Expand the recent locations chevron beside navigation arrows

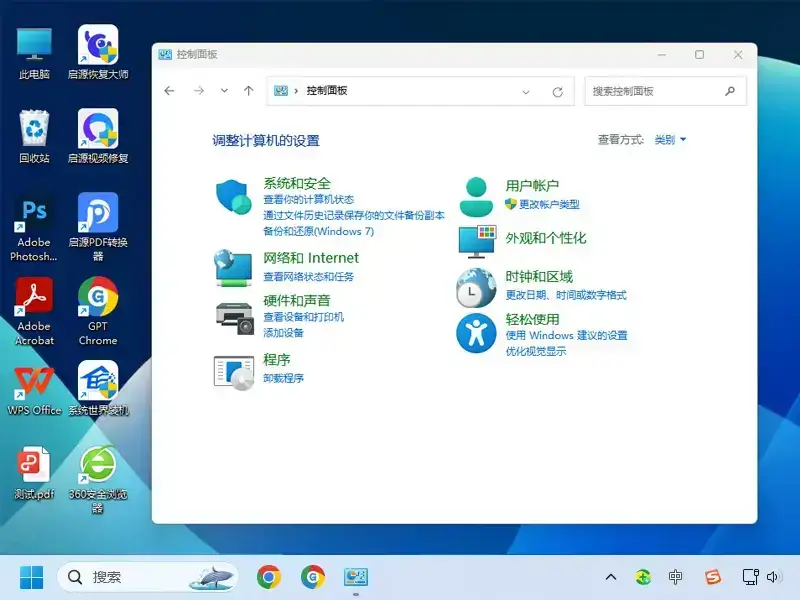click(x=224, y=91)
